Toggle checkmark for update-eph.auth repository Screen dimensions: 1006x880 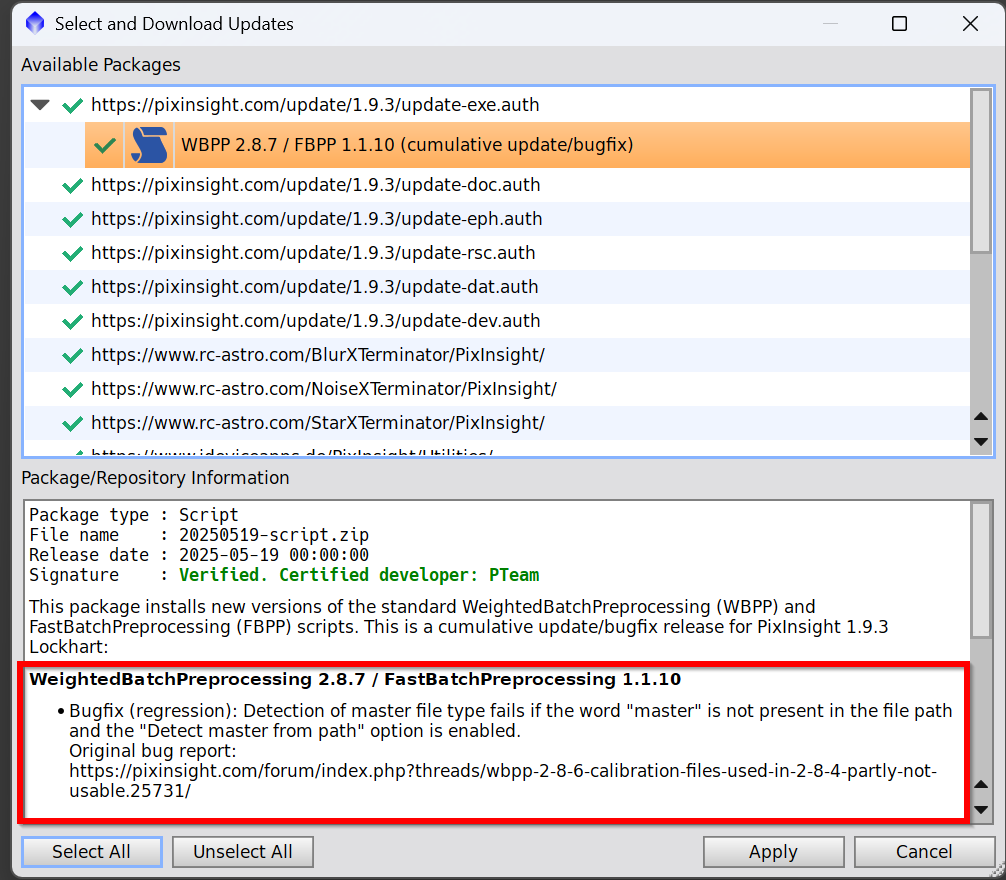coord(72,219)
